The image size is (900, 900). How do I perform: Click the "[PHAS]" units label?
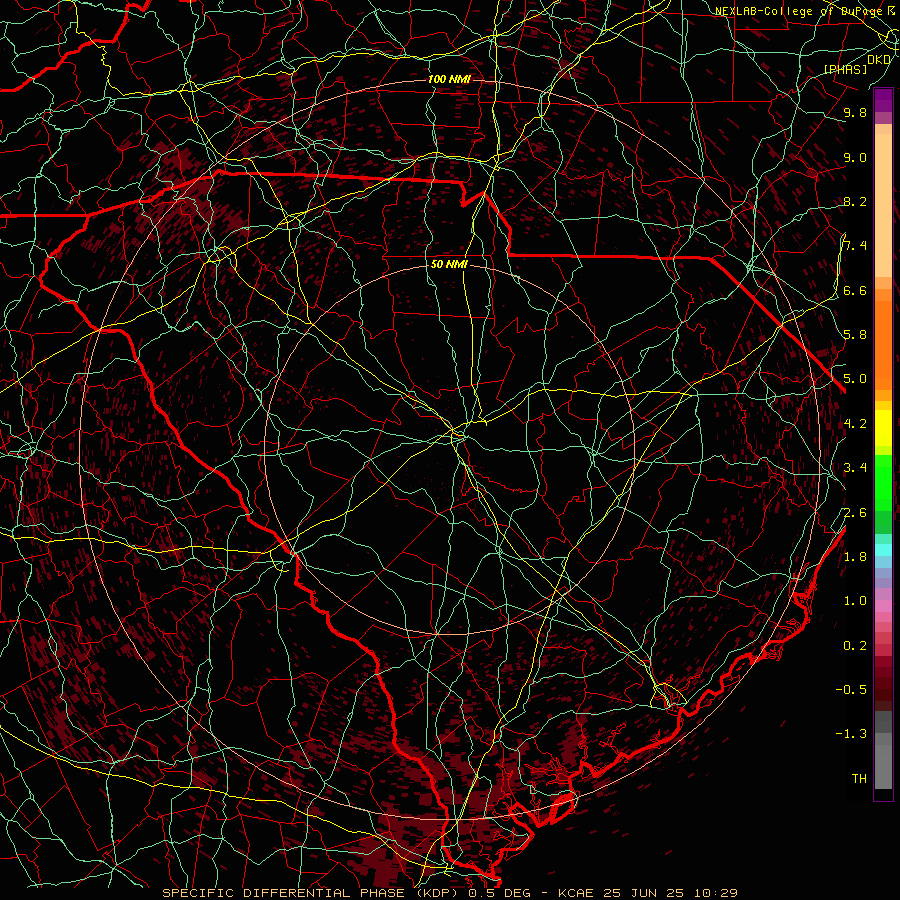click(x=845, y=69)
